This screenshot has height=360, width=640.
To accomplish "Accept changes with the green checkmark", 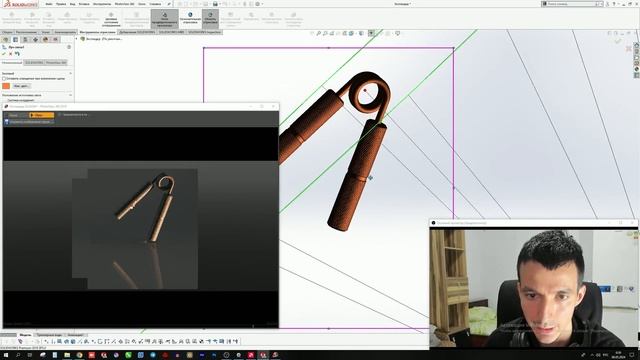I will (4, 54).
